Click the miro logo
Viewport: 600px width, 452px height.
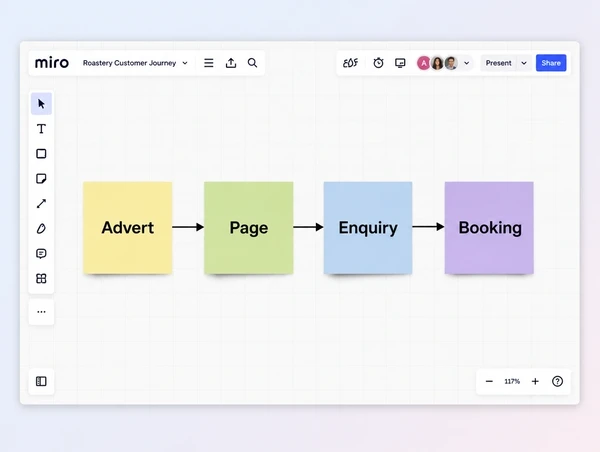52,63
